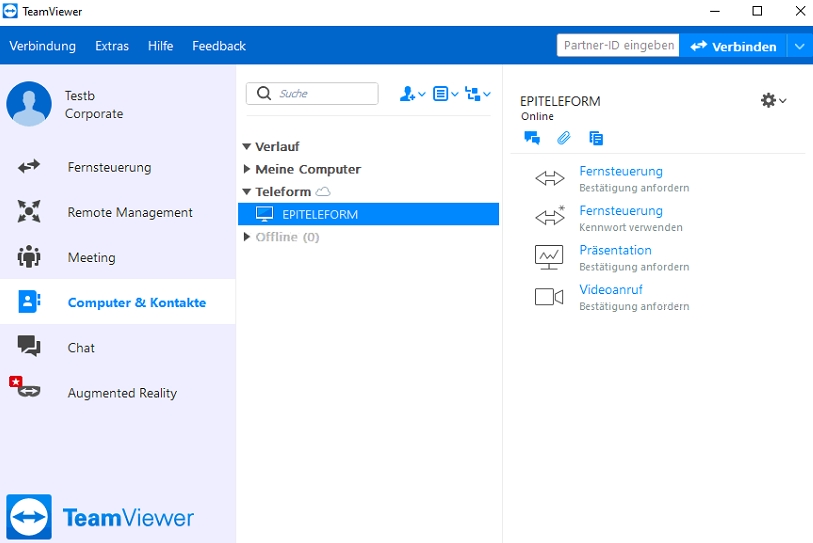Click the Verbinden button
Viewport: 813px width, 543px height.
(x=733, y=46)
